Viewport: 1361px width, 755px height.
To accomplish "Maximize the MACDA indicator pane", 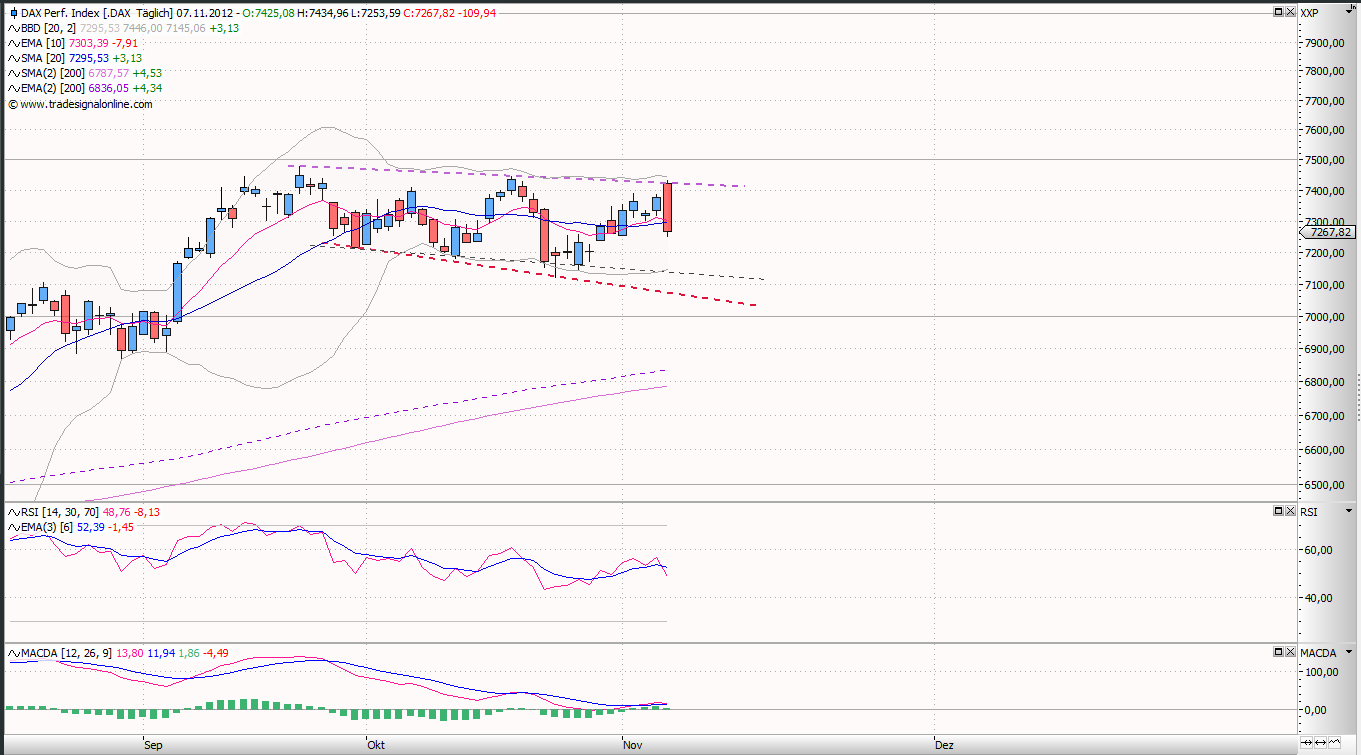I will [x=1278, y=651].
